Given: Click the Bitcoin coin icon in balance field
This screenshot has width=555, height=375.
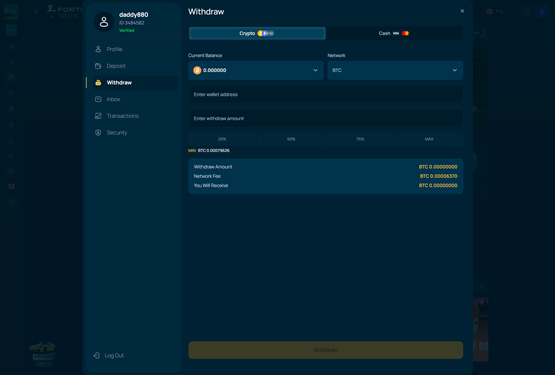Looking at the screenshot, I should click(x=197, y=70).
